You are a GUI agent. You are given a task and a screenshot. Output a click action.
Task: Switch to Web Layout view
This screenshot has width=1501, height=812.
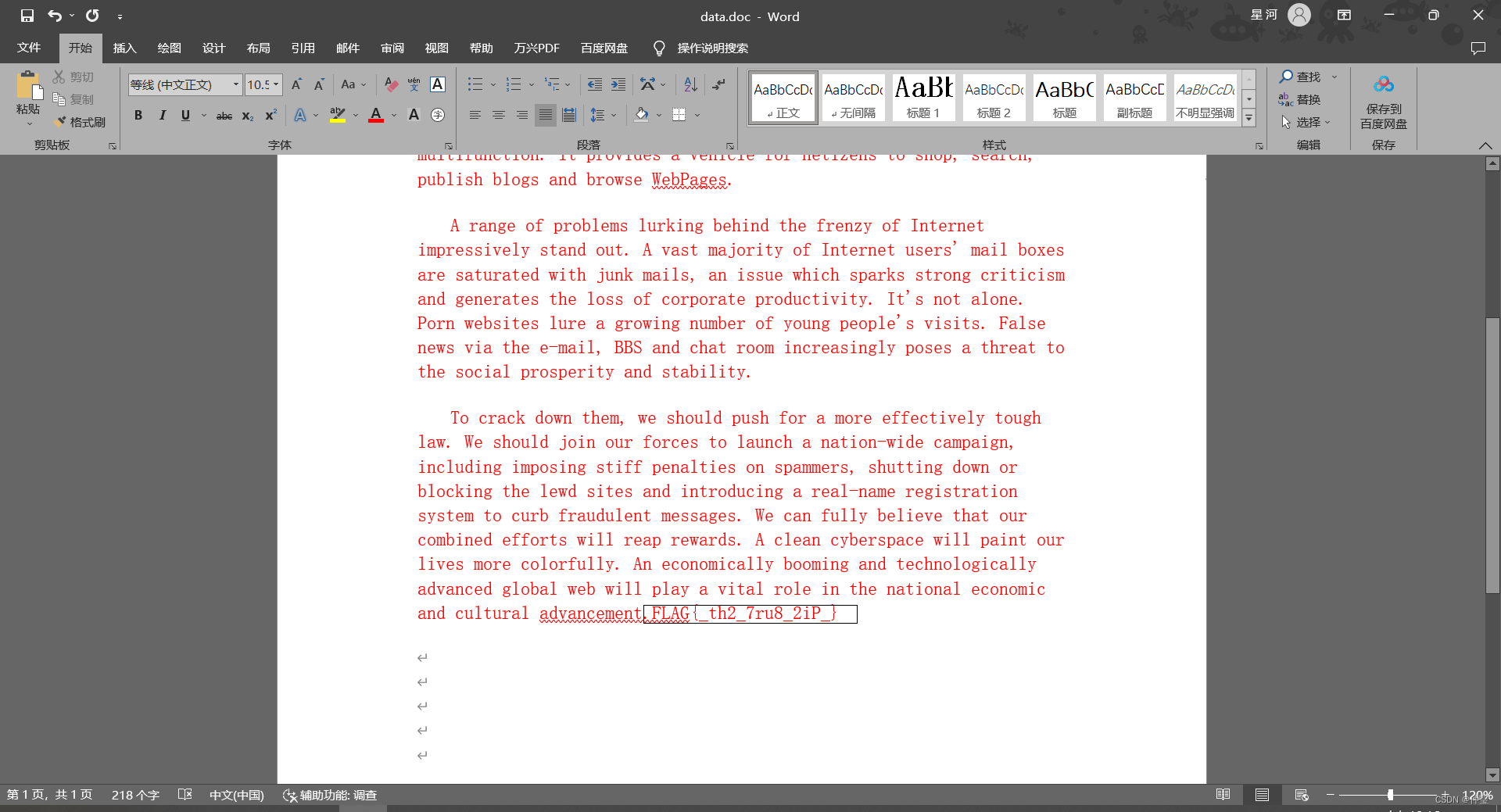click(1302, 795)
